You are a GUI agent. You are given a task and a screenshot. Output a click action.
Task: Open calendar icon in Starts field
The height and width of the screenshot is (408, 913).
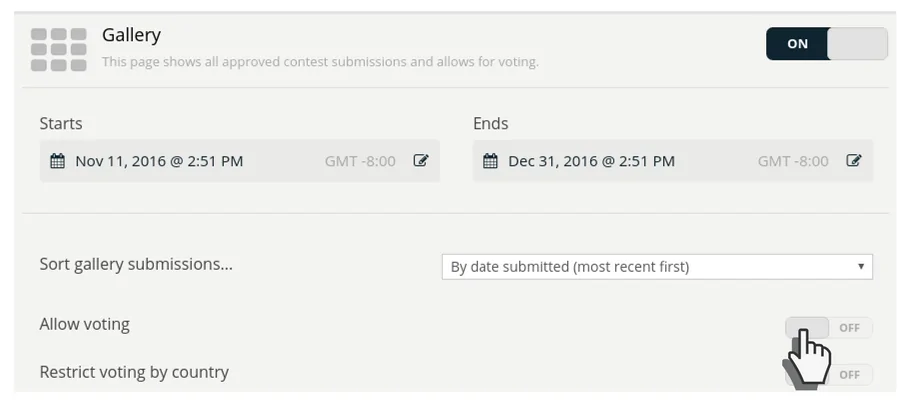[x=58, y=161]
